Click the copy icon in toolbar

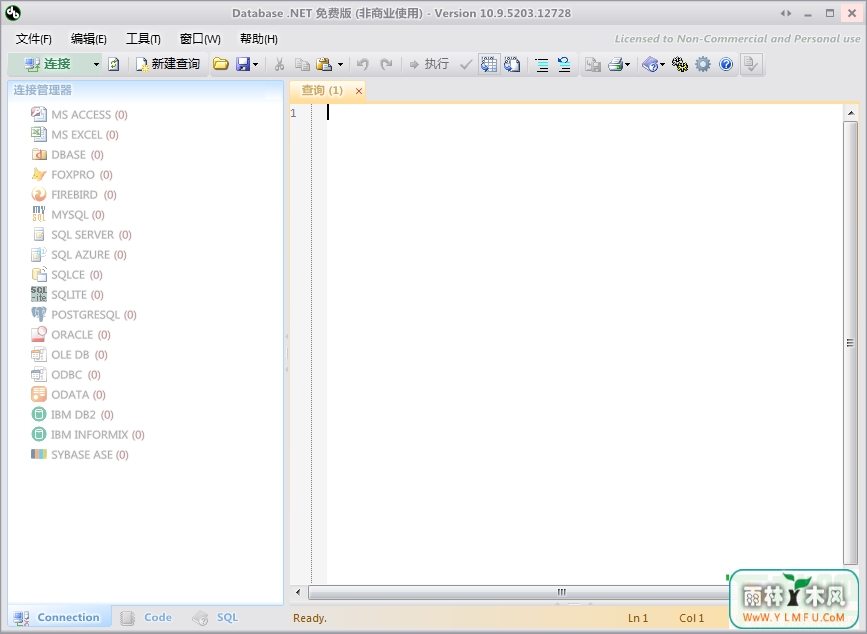302,64
